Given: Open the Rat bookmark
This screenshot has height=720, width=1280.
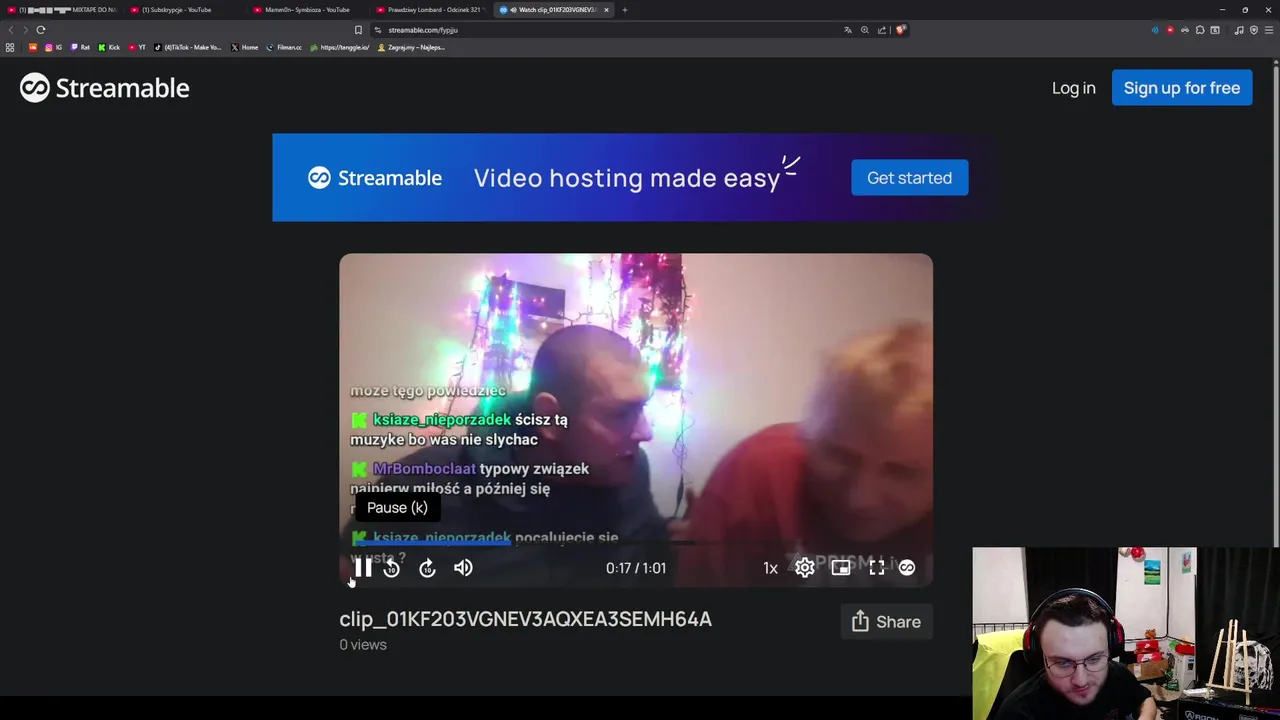Looking at the screenshot, I should click(x=80, y=47).
